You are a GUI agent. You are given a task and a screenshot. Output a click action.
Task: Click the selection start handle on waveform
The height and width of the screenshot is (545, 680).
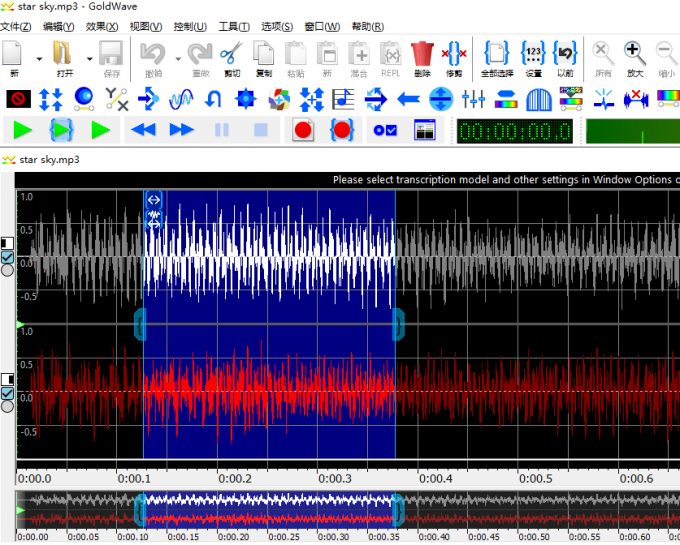140,324
